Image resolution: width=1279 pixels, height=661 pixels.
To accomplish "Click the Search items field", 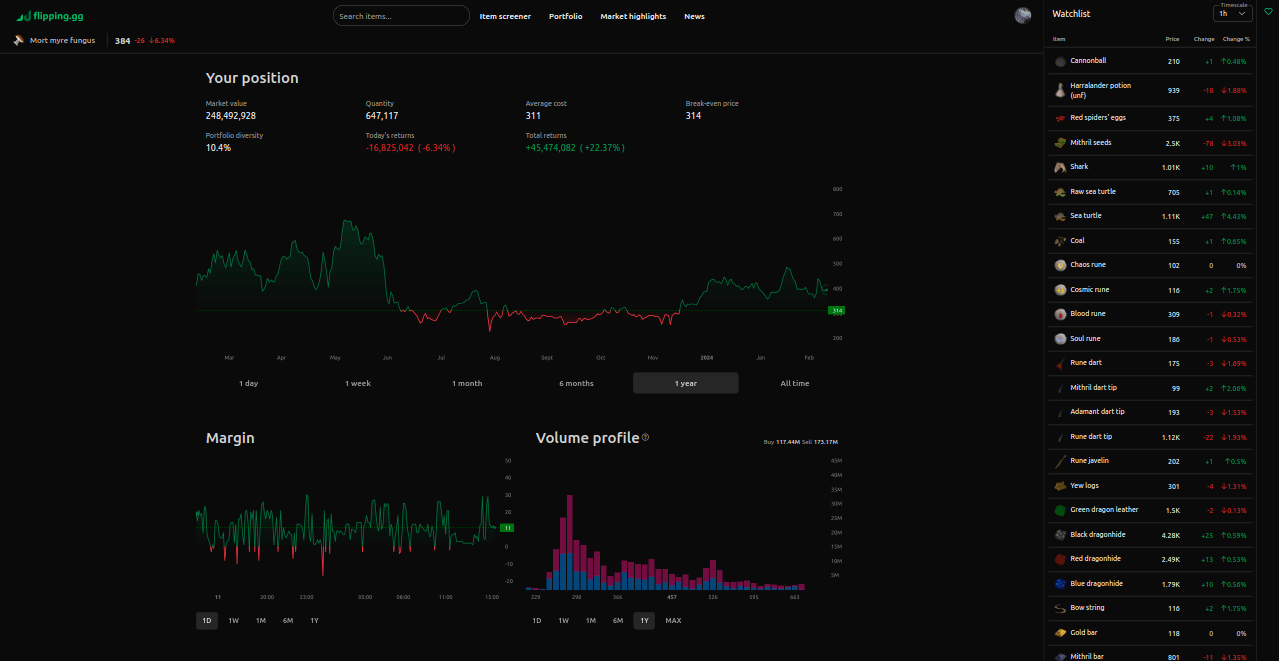I will click(401, 16).
